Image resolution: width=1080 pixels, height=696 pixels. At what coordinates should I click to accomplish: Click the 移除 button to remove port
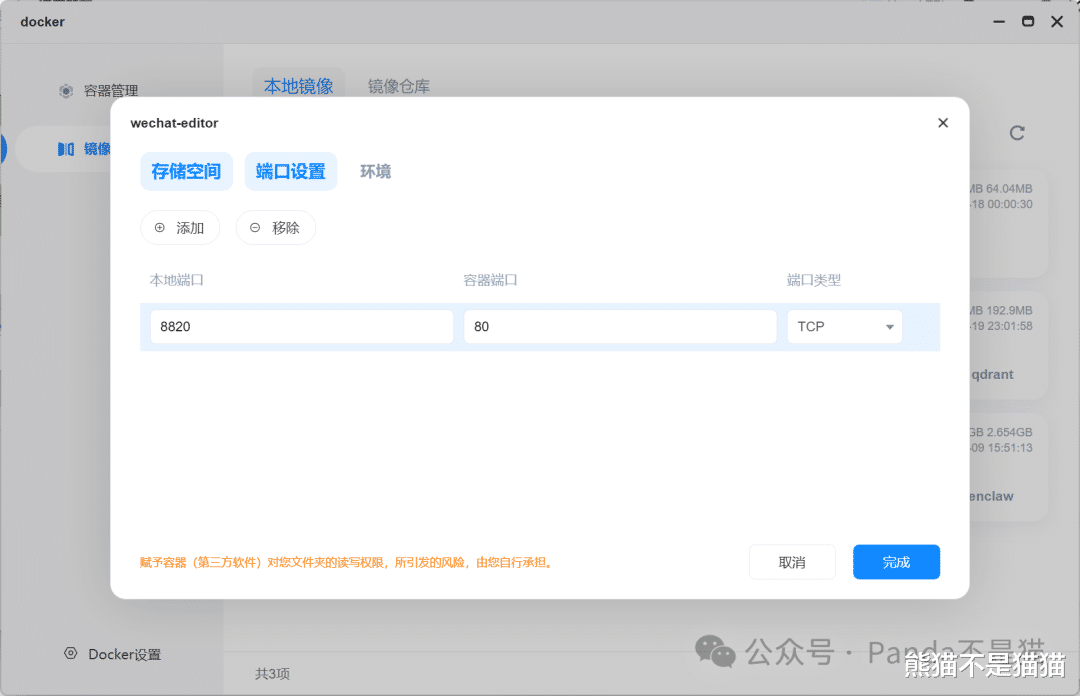pyautogui.click(x=276, y=227)
